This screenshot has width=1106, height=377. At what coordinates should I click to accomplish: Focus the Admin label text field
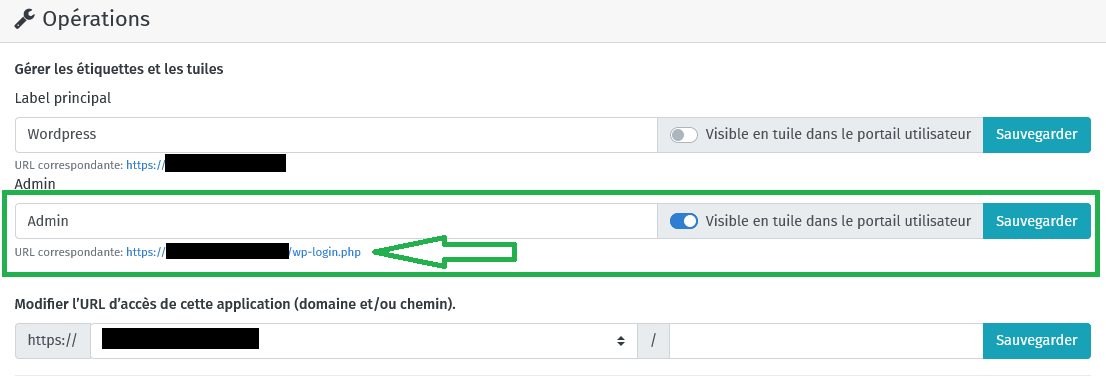click(x=336, y=221)
